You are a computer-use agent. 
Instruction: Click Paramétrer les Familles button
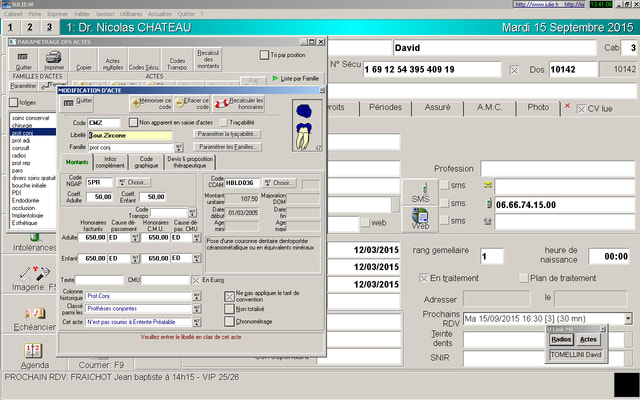[x=226, y=147]
